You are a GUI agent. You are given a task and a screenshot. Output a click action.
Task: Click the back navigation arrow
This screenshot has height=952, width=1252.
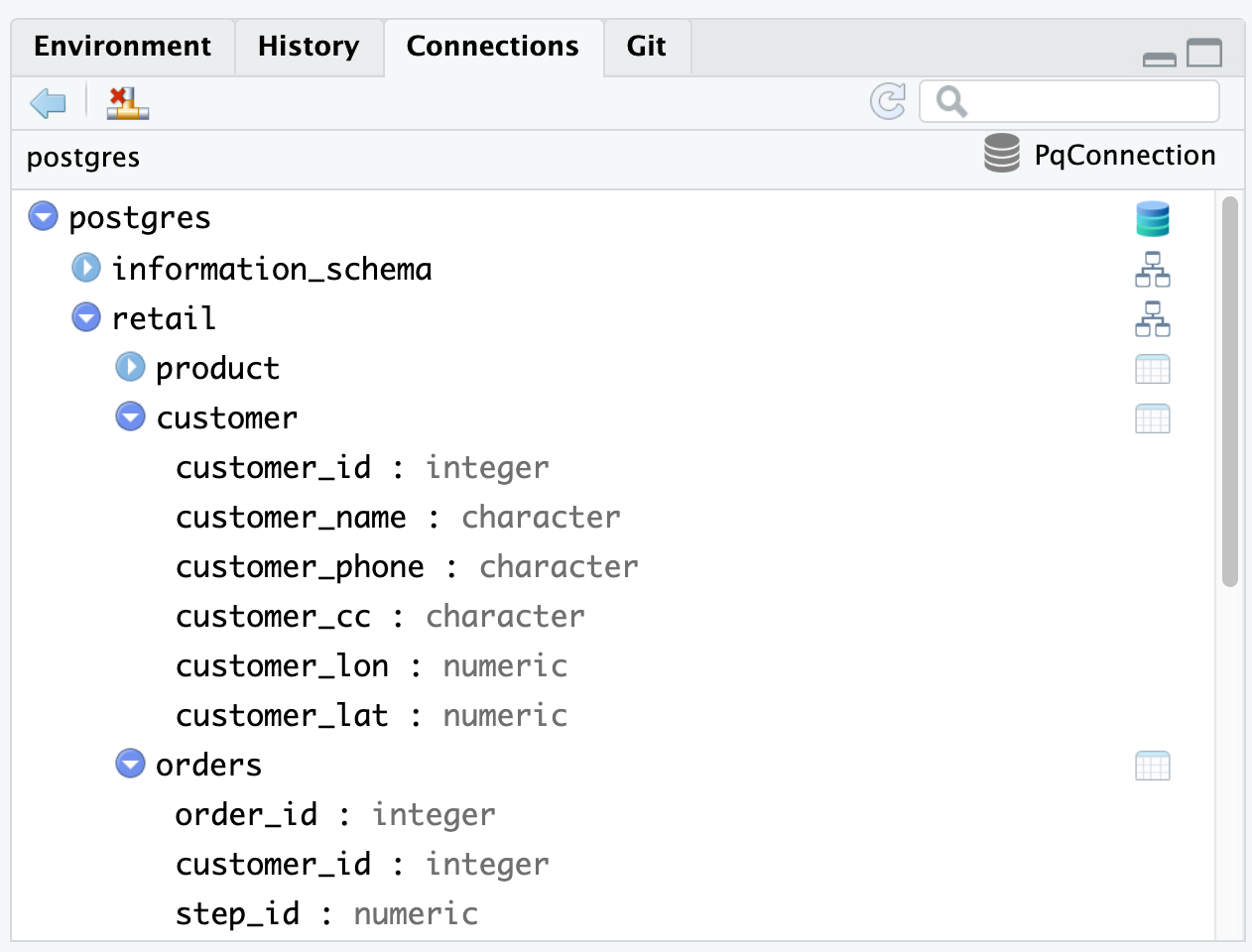46,102
